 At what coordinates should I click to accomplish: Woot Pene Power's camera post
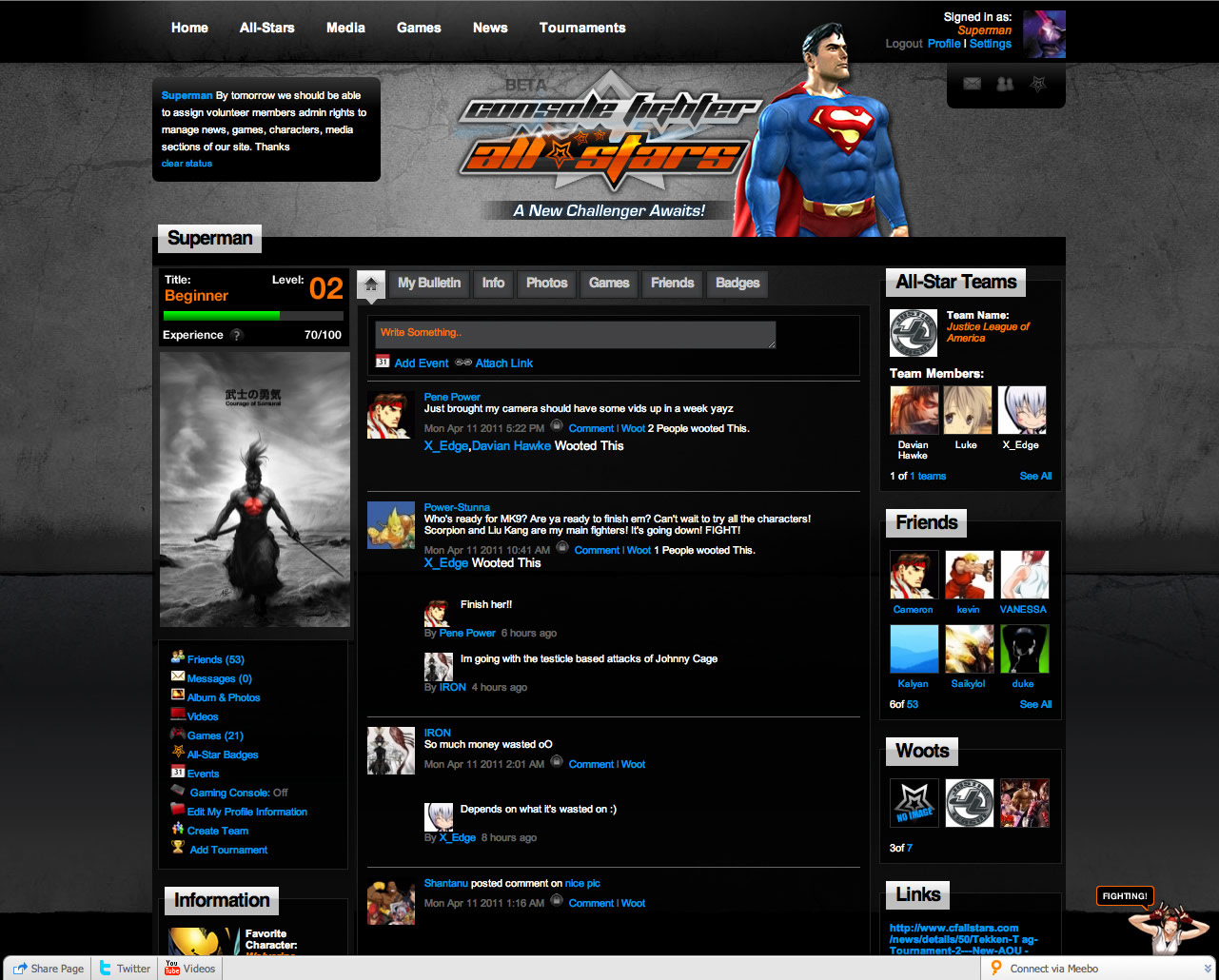(633, 428)
